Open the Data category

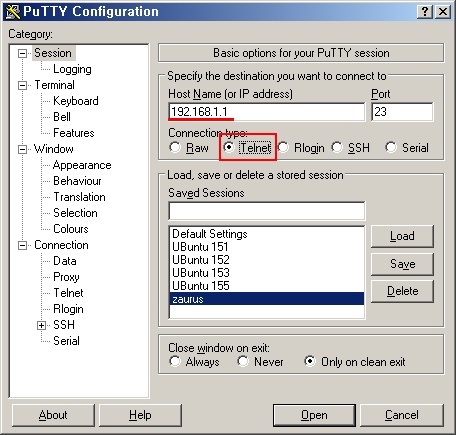point(65,261)
